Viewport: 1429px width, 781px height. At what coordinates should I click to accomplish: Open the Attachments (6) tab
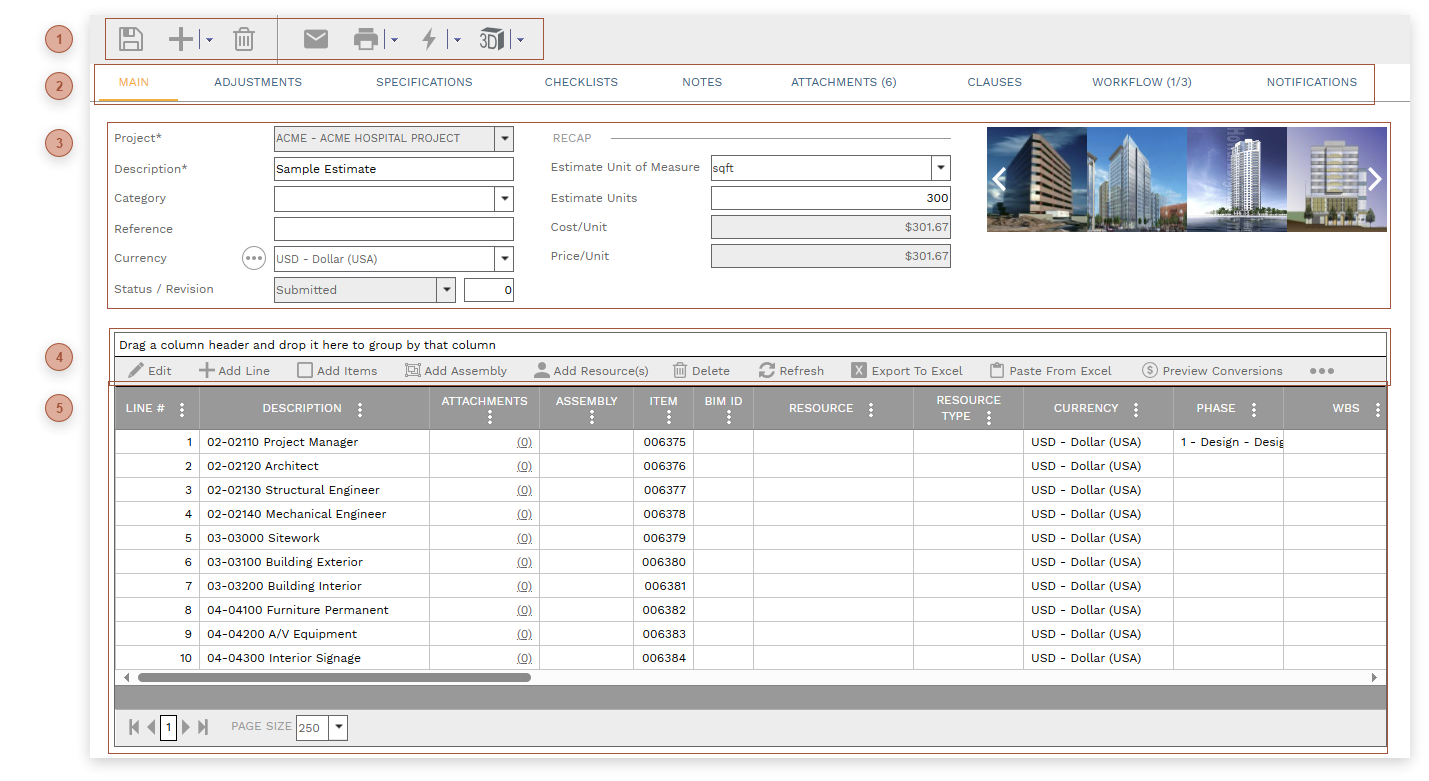[x=843, y=82]
